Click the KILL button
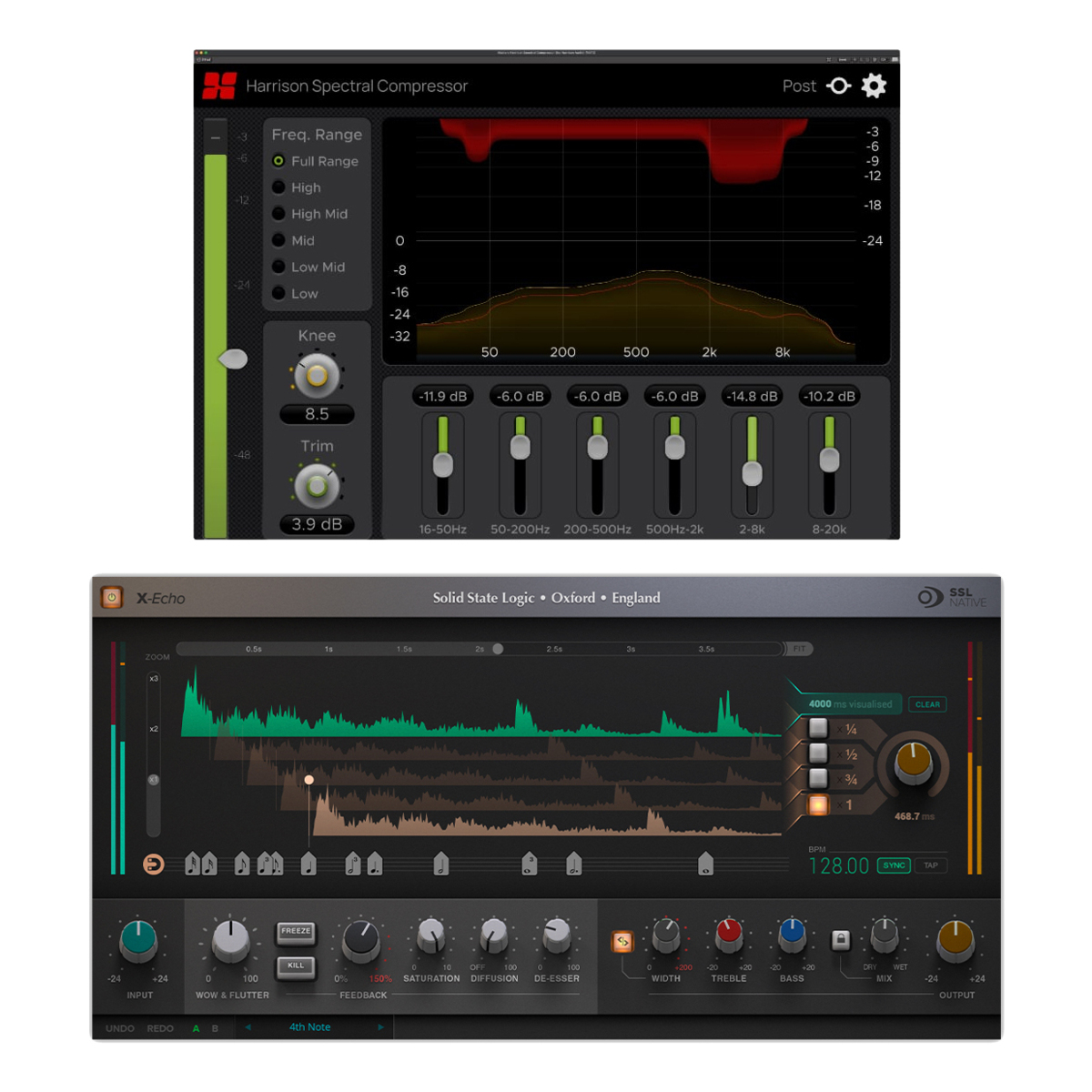The height and width of the screenshot is (1092, 1092). pos(296,966)
